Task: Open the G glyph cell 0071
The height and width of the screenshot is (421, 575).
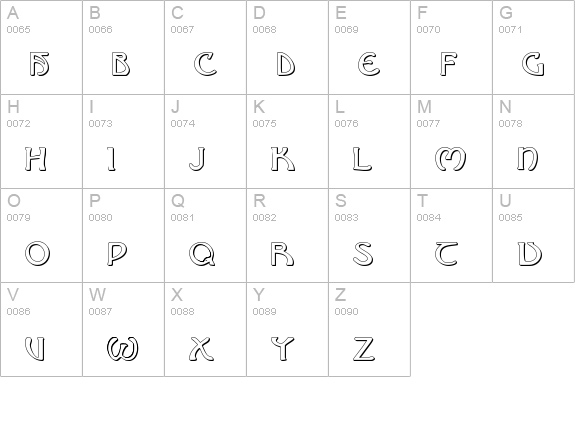Action: (x=534, y=47)
